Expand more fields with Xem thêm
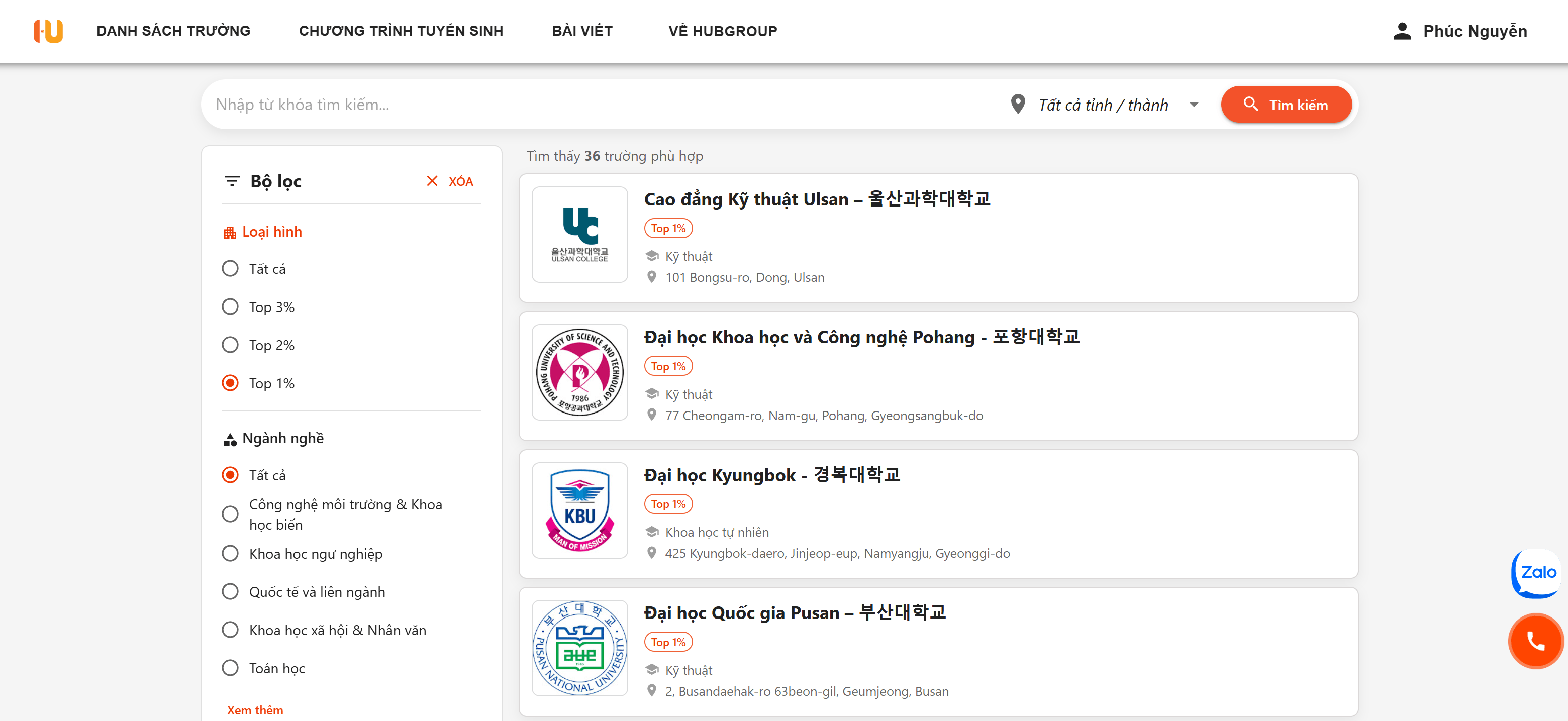Image resolution: width=1568 pixels, height=721 pixels. click(255, 710)
